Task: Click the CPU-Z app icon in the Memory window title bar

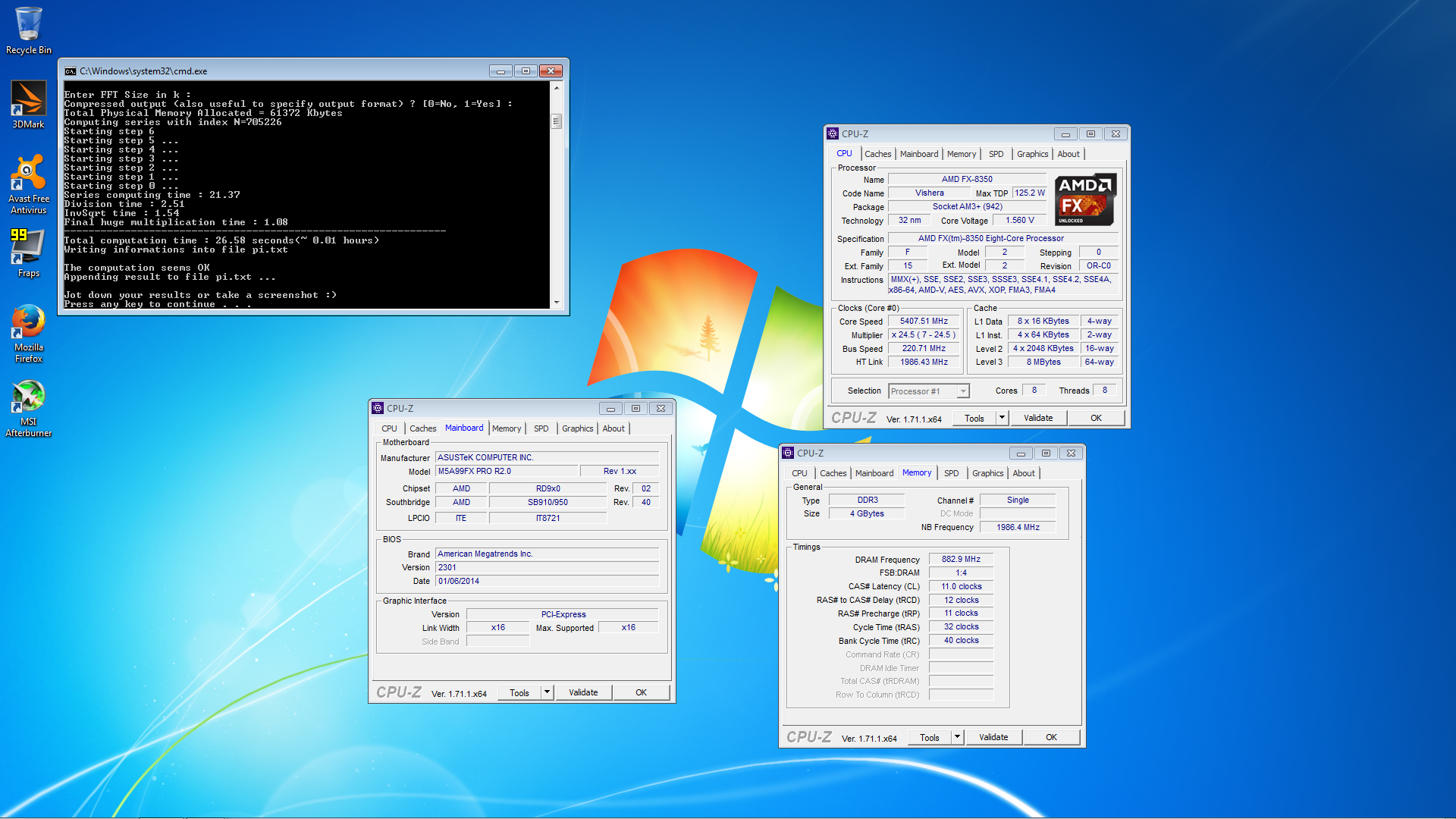Action: pyautogui.click(x=788, y=453)
